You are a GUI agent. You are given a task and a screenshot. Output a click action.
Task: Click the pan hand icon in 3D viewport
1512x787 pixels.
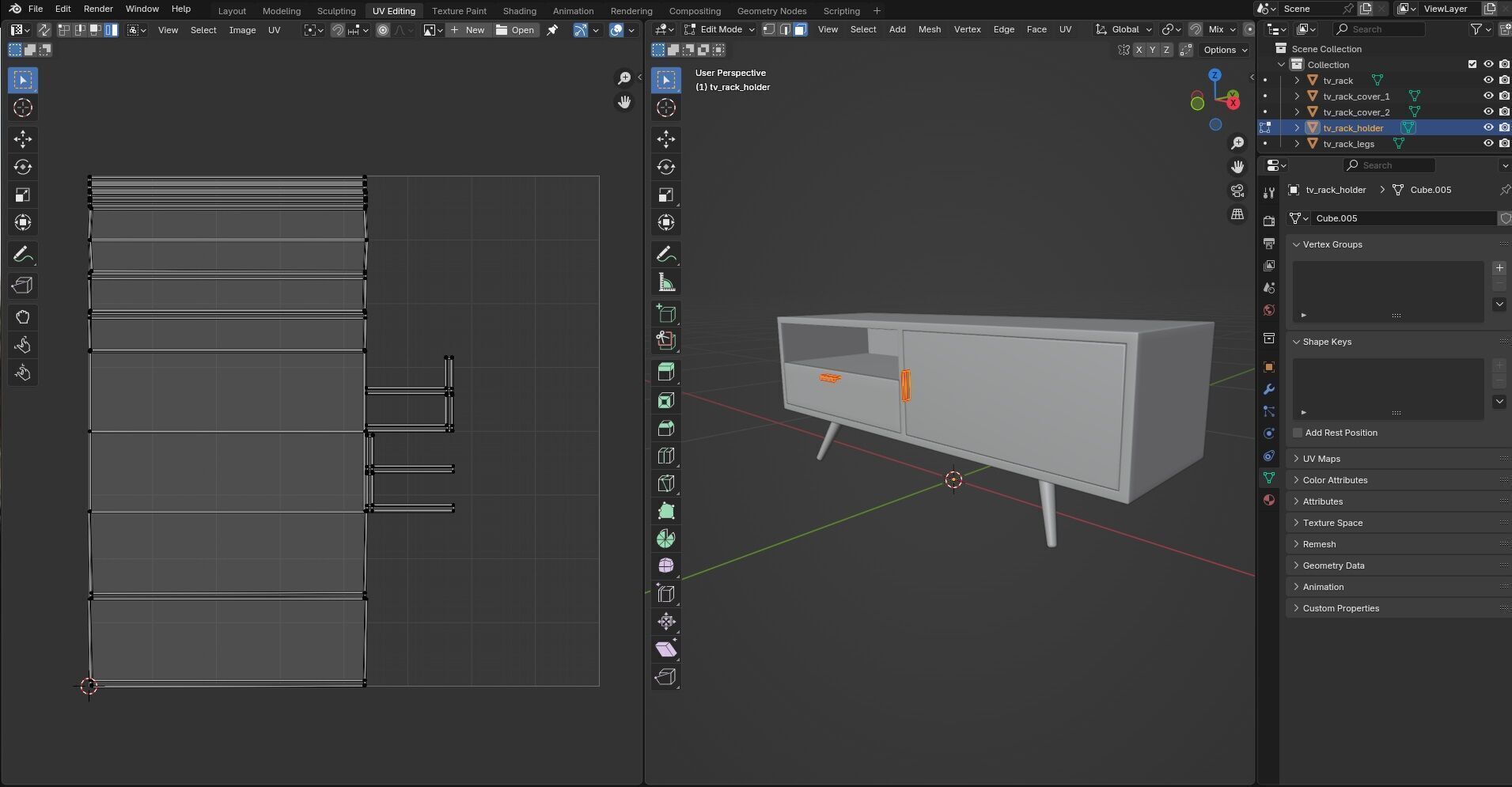1237,167
